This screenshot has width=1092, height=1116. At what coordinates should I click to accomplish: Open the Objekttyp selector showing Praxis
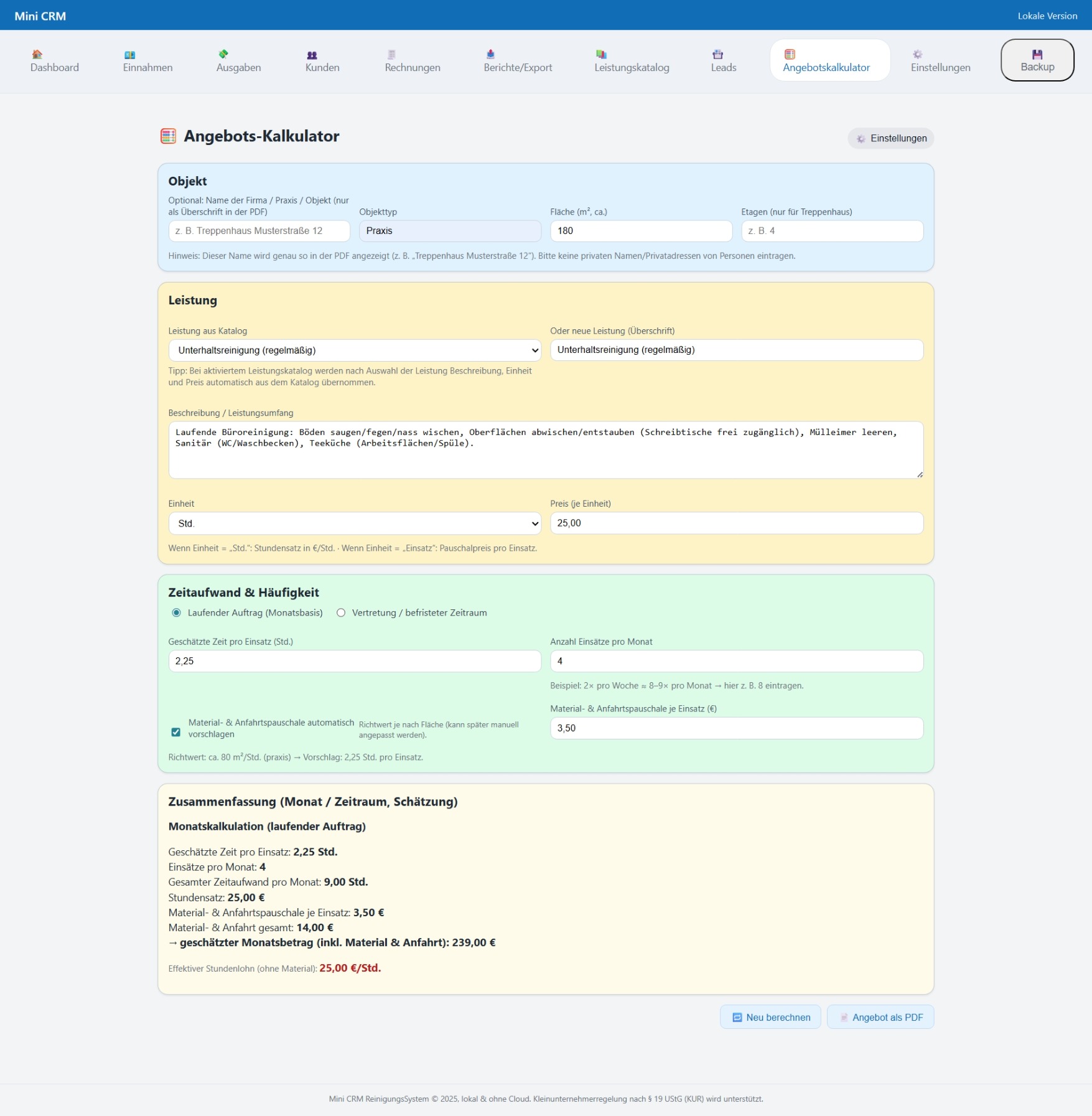(x=449, y=231)
